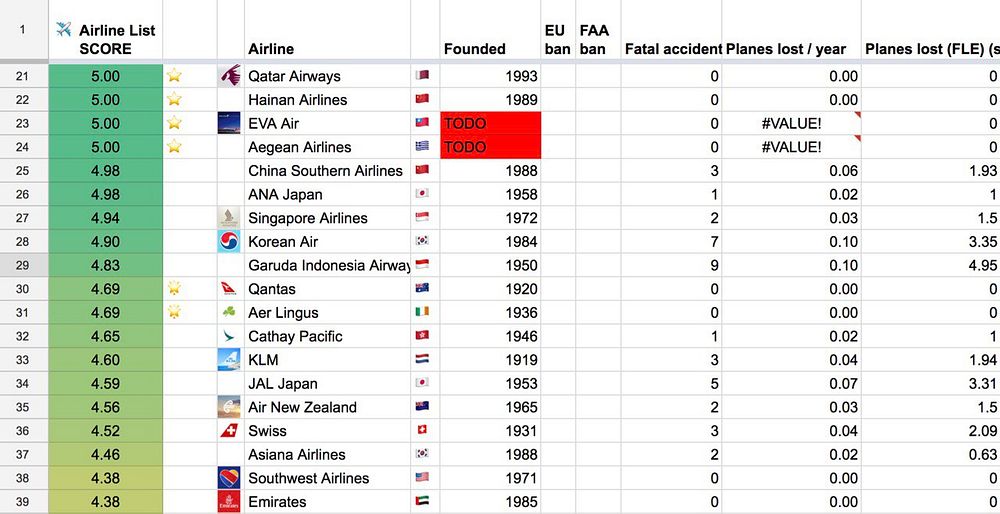Click the Airline List SCORE header cell
The image size is (1000, 514).
point(105,39)
